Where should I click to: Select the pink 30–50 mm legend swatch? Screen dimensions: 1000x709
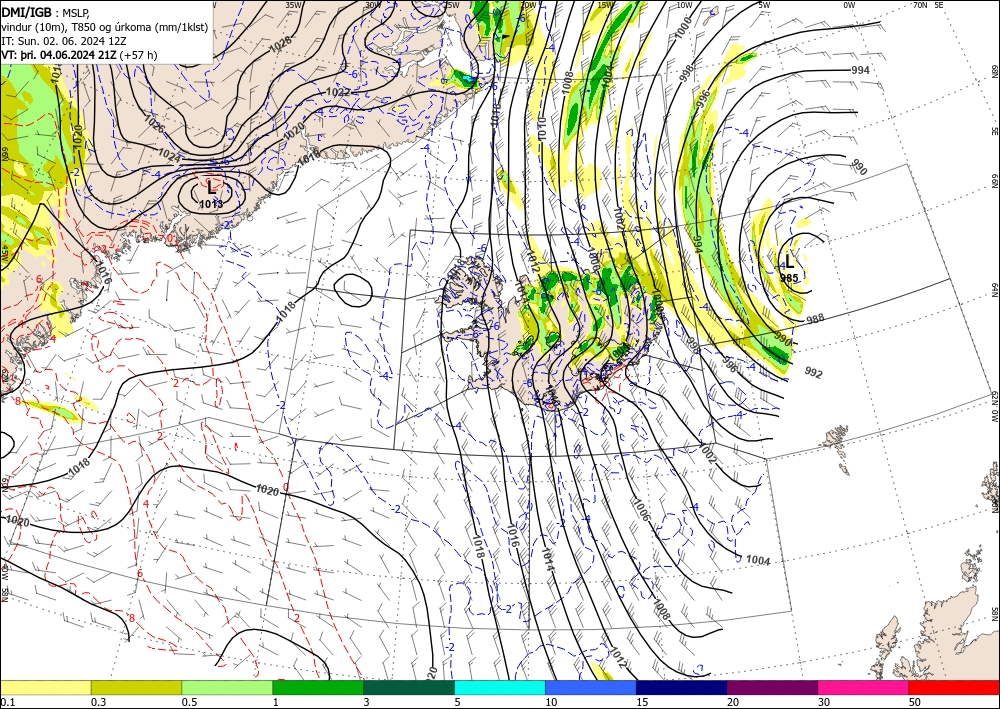864,687
